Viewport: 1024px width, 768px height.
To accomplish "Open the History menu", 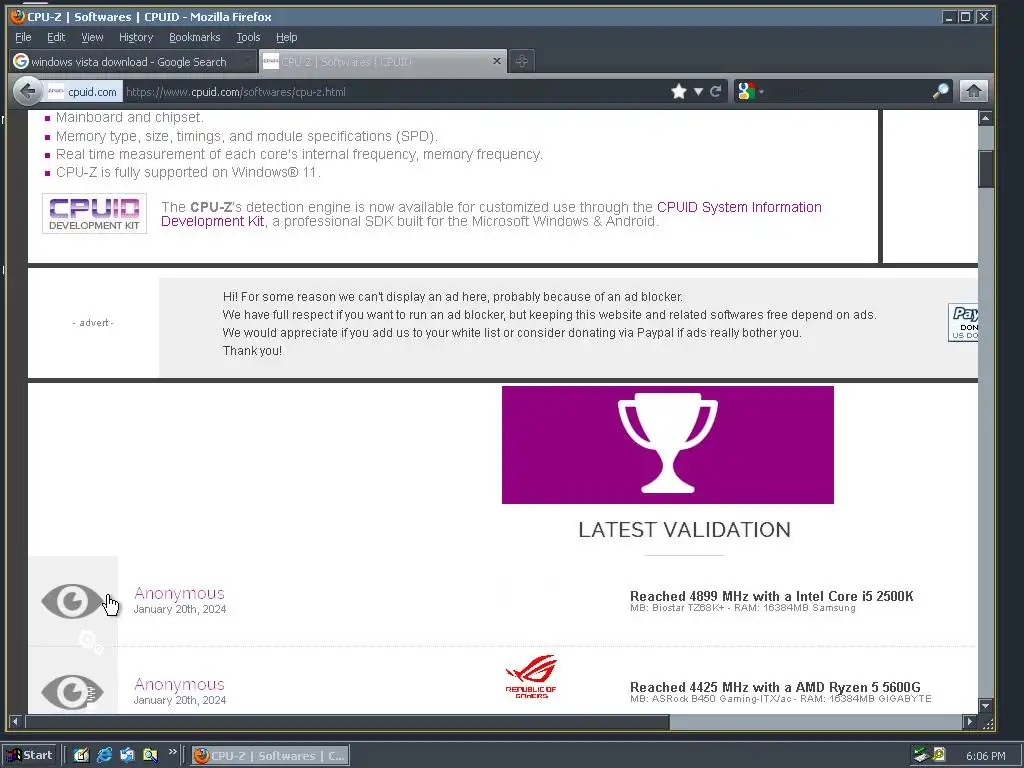I will pyautogui.click(x=136, y=37).
